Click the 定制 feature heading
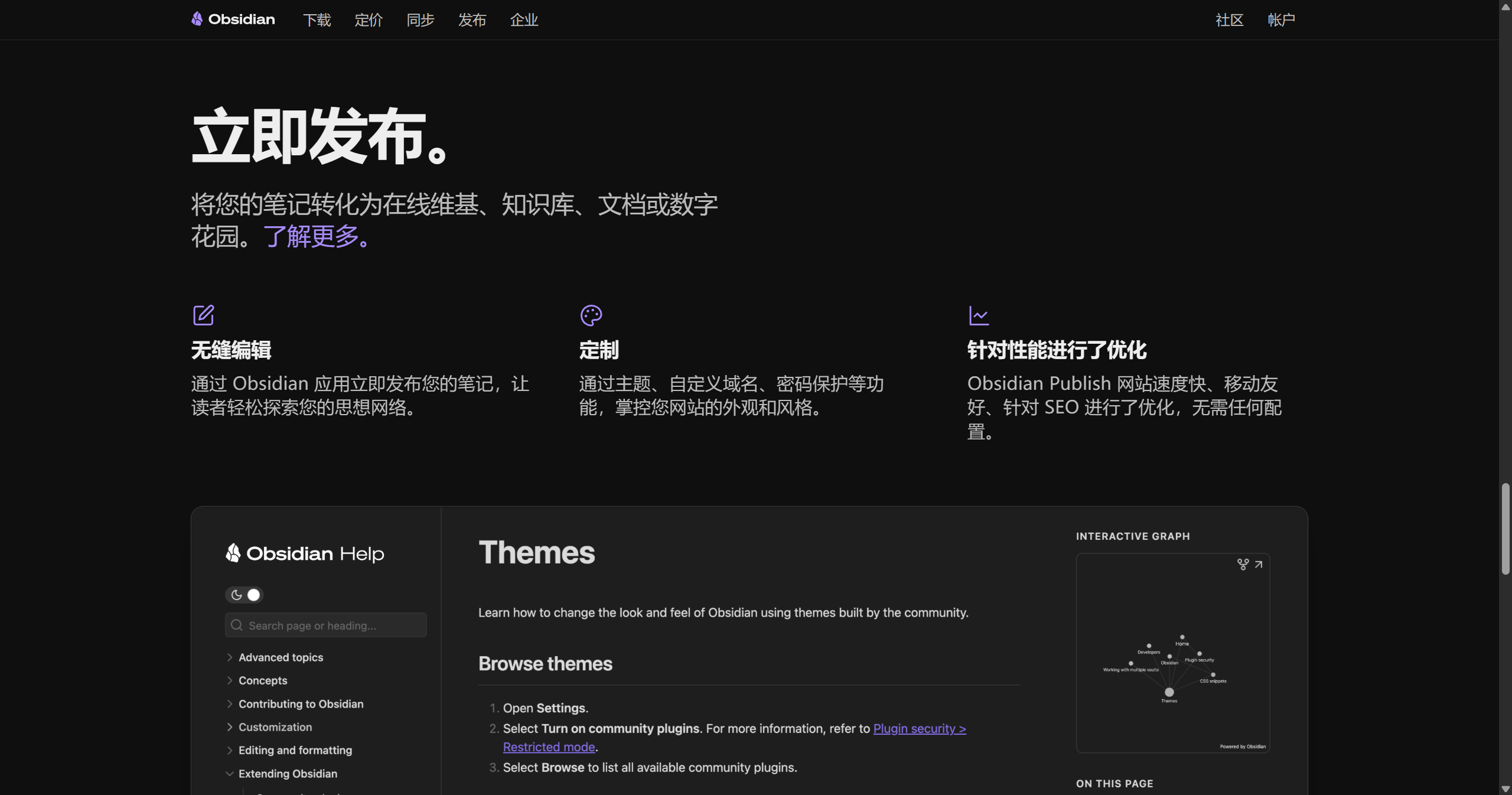 point(599,350)
